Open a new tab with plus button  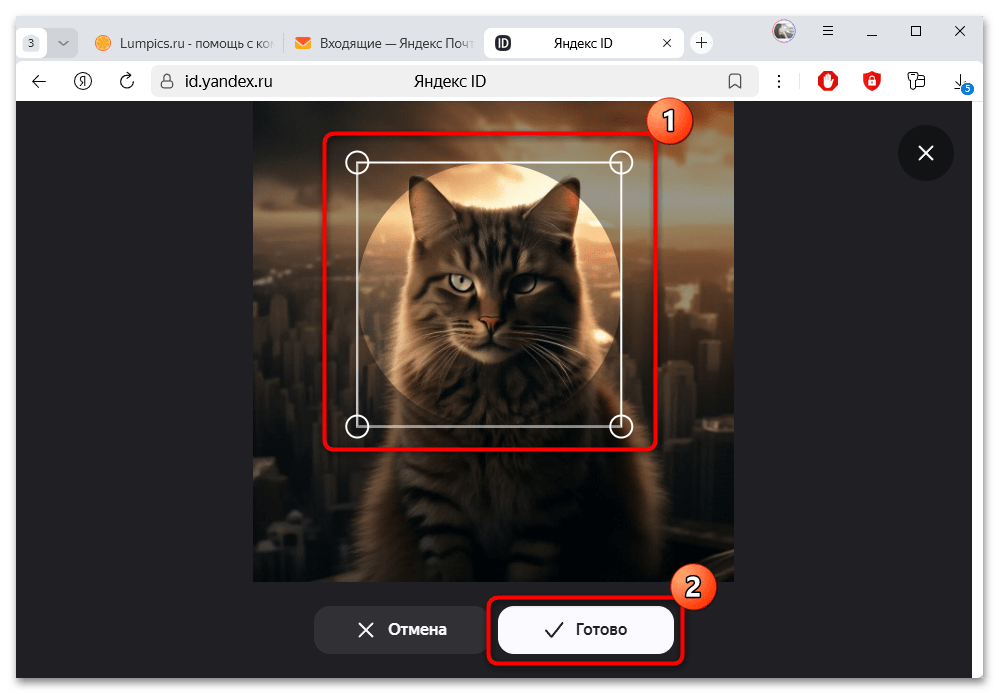[702, 43]
